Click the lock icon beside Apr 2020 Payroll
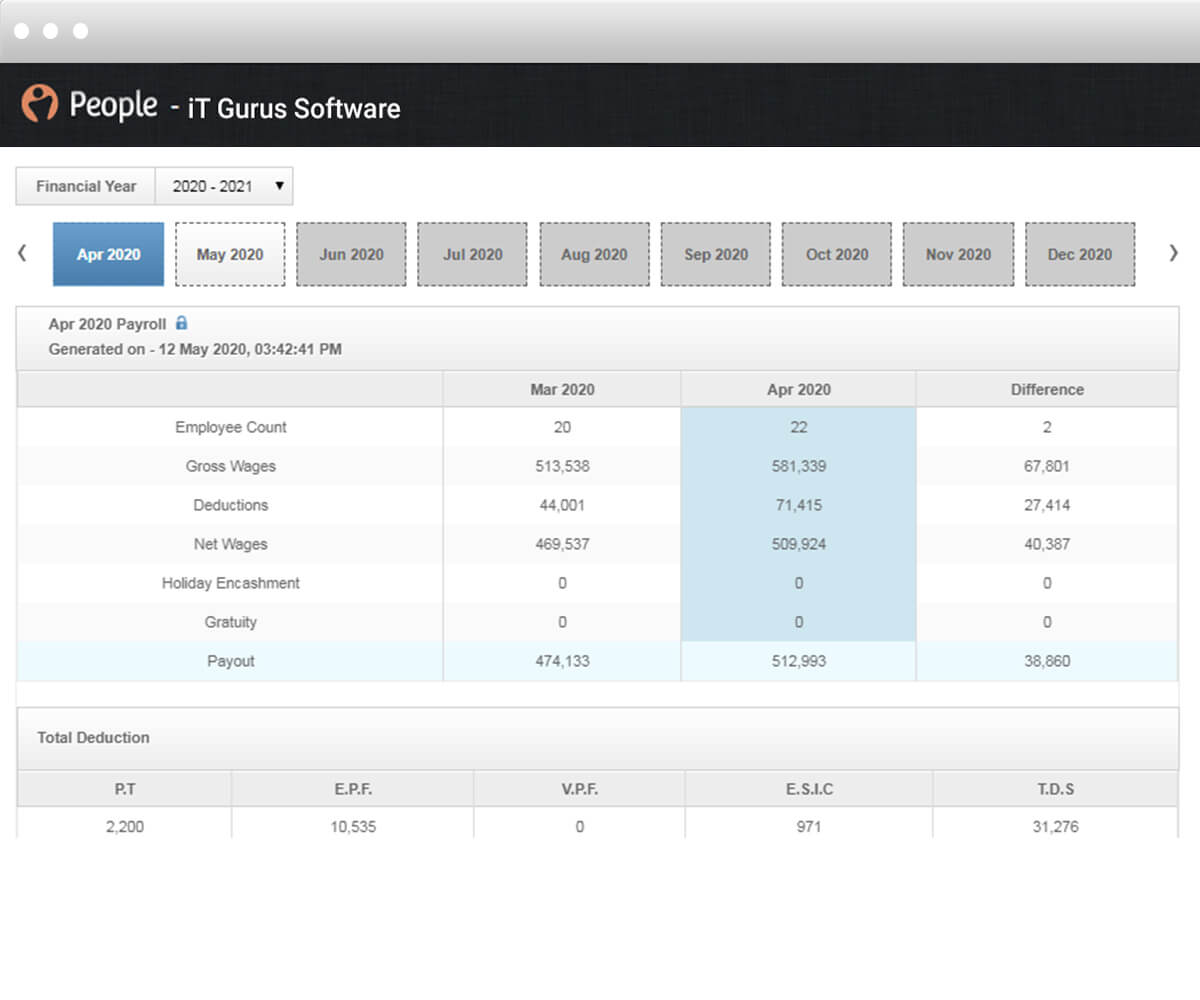Screen dimensions: 1200x1000 click(181, 324)
